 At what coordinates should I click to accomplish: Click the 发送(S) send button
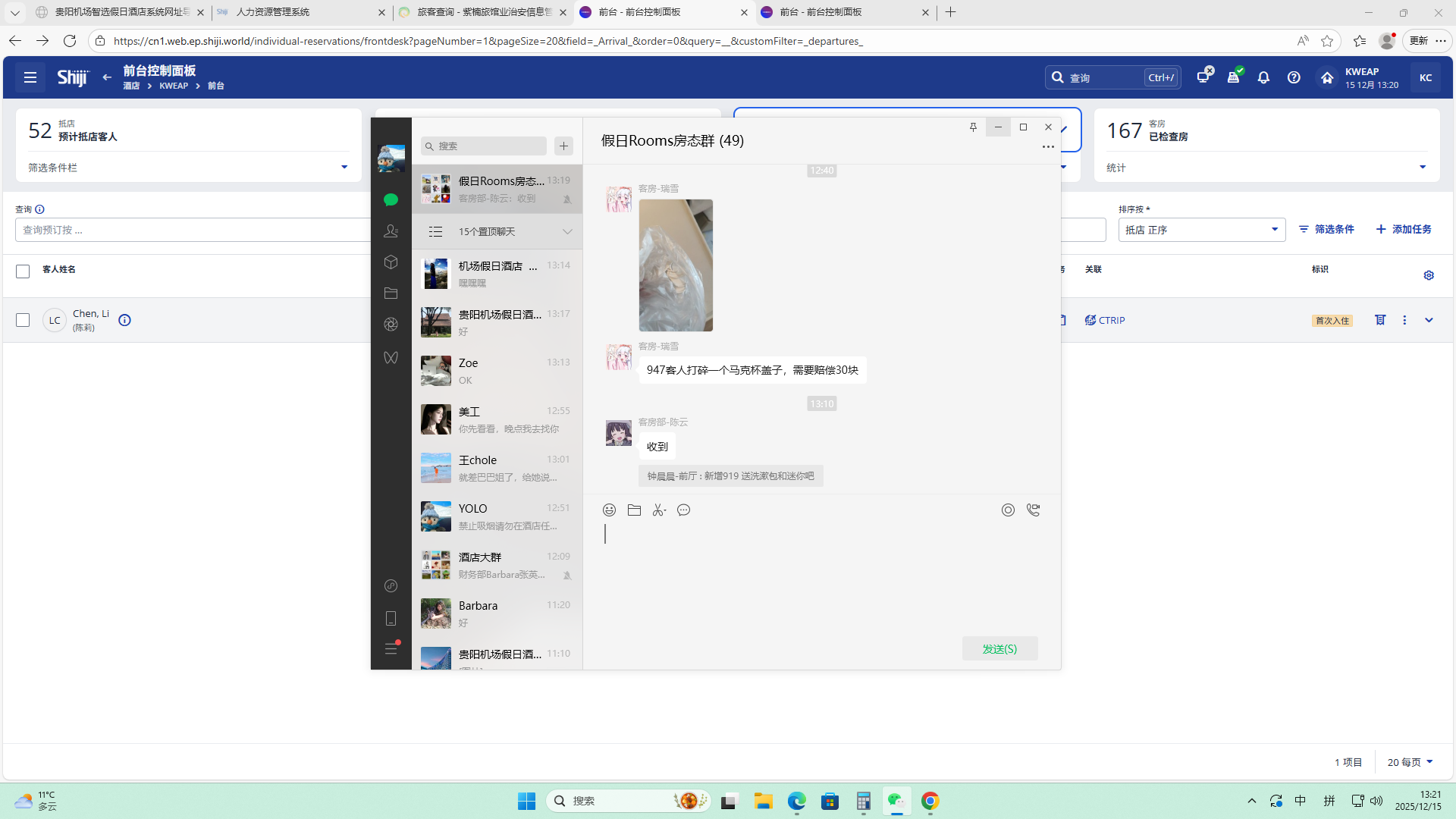[999, 648]
